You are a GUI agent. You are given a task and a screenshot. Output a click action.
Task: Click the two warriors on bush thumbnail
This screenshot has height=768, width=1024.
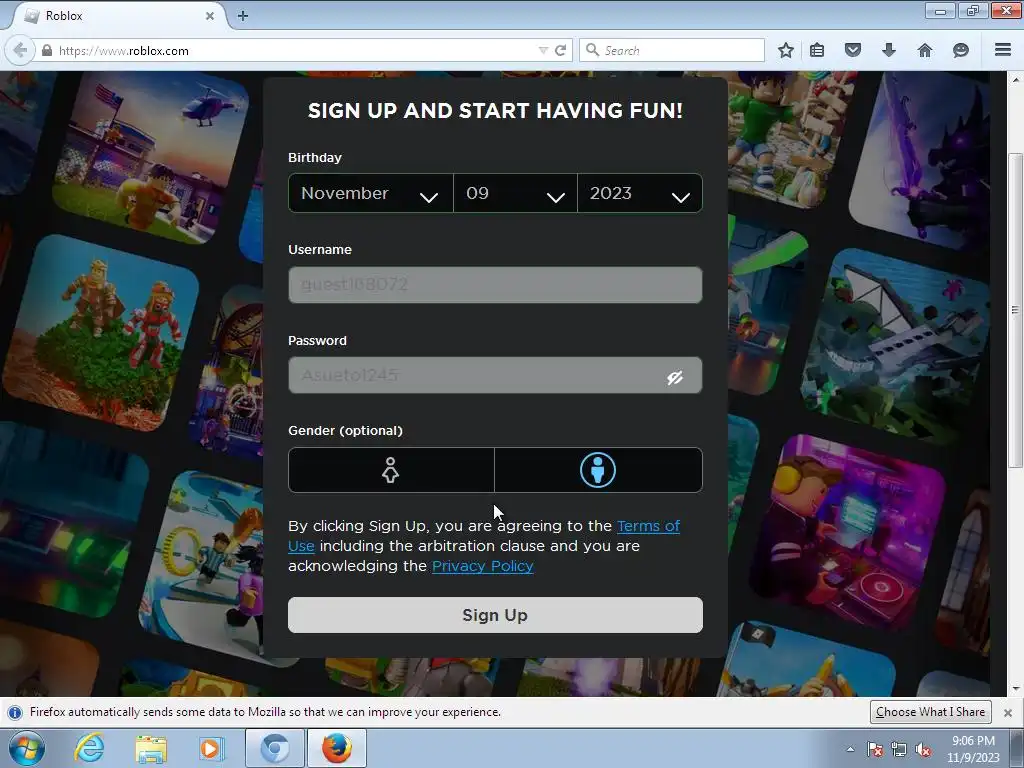(x=101, y=333)
